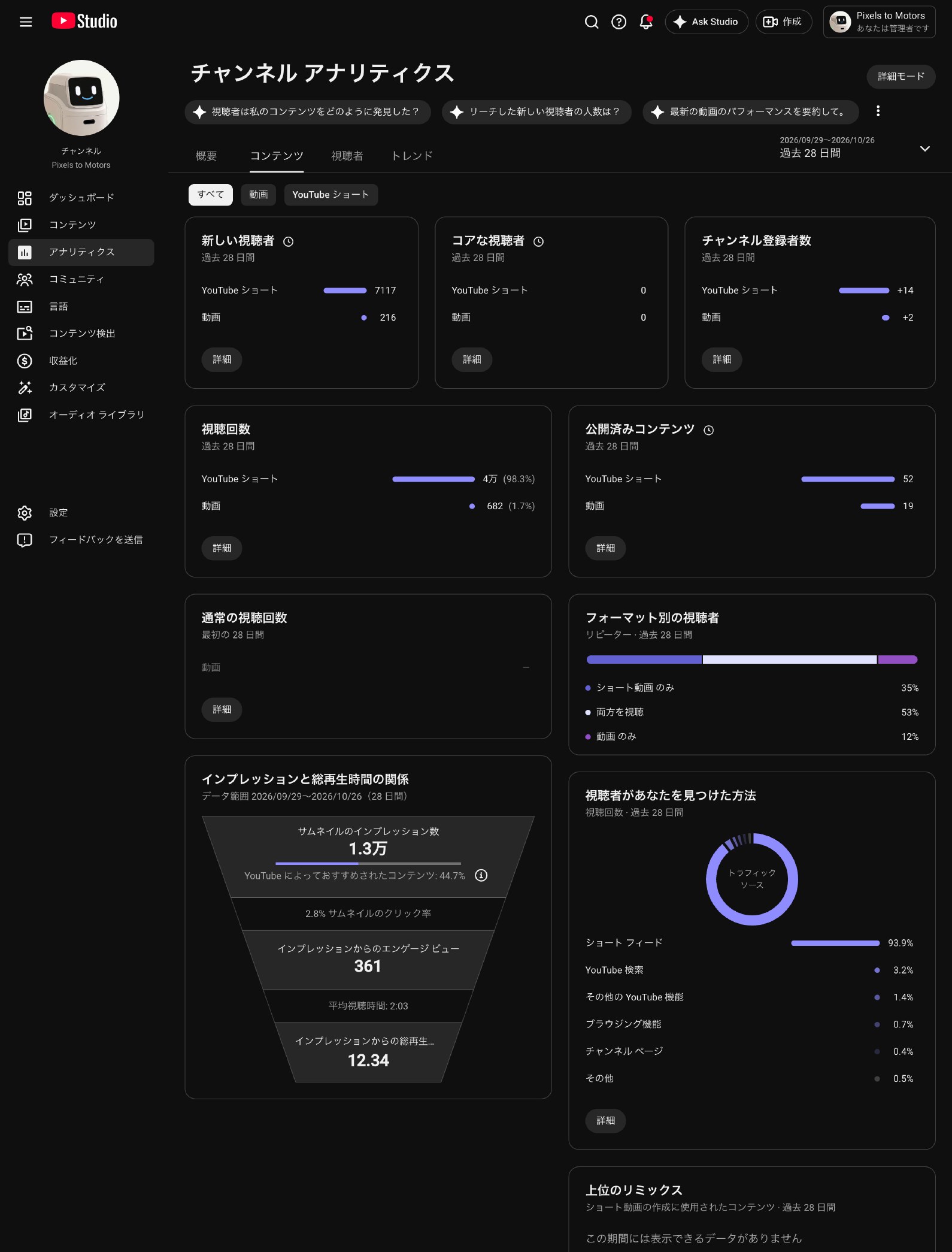
Task: Click フィードバックを送信 icon
Action: point(25,540)
